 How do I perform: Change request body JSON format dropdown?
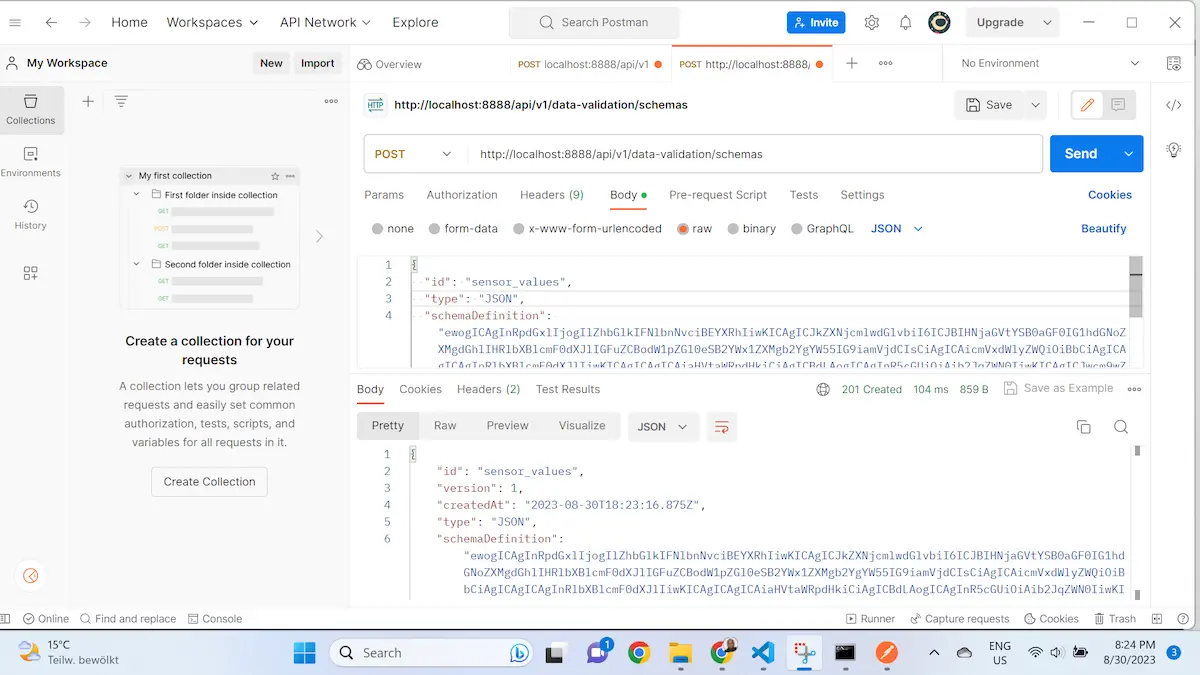[x=897, y=228]
